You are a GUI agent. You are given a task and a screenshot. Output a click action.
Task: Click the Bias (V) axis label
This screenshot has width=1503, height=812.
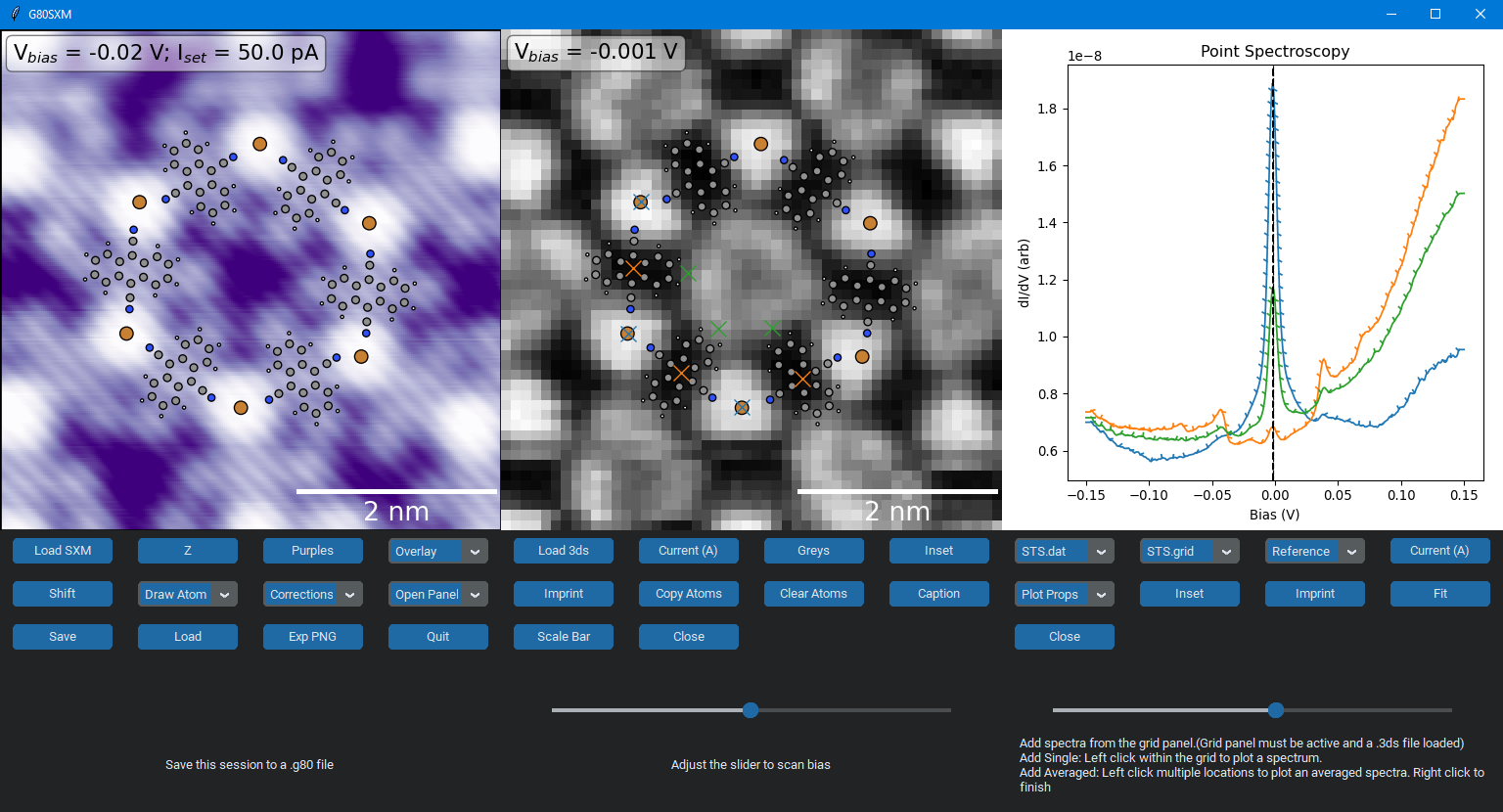(x=1274, y=515)
